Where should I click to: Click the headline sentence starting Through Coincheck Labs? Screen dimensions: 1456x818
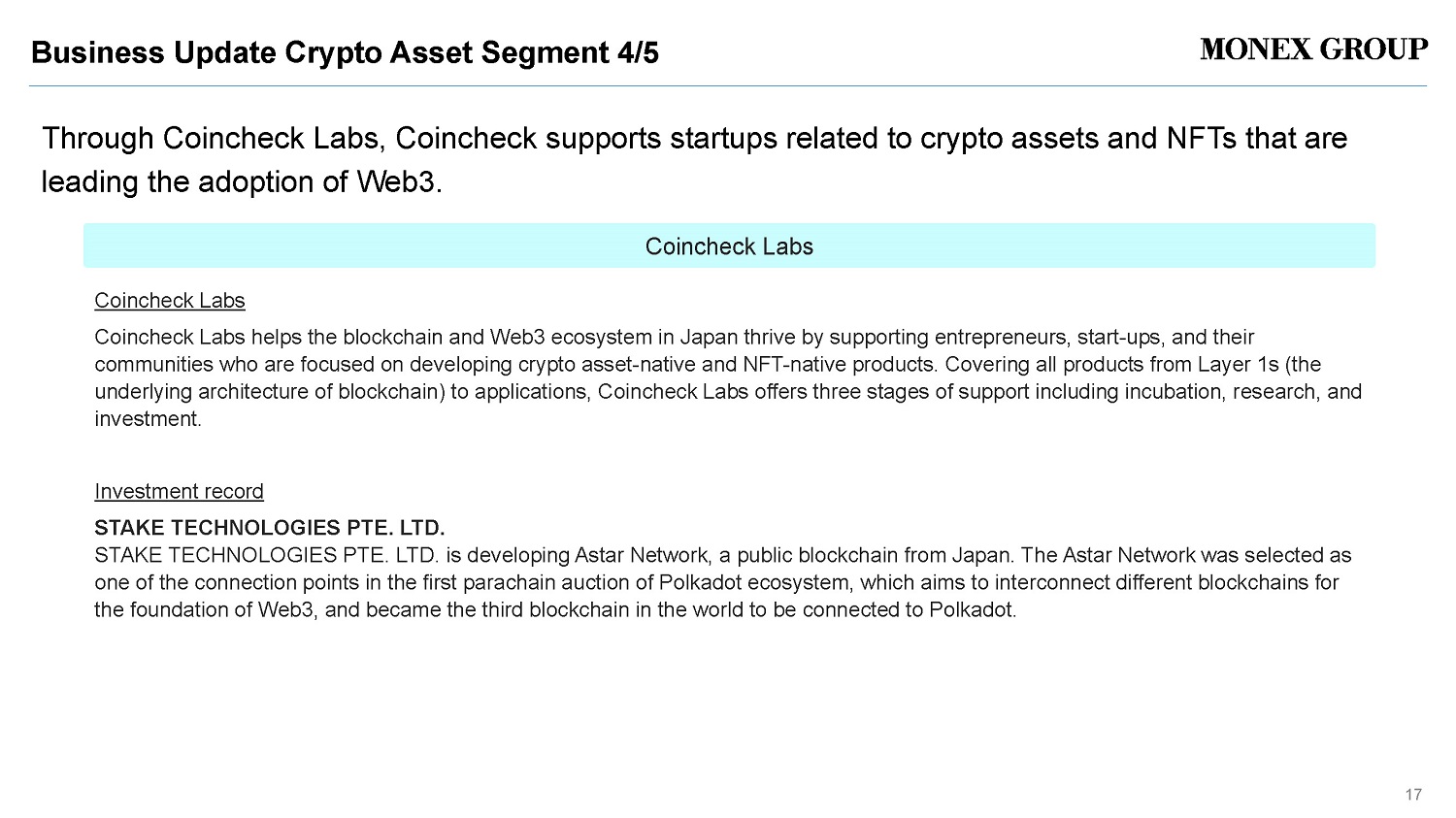tap(694, 160)
